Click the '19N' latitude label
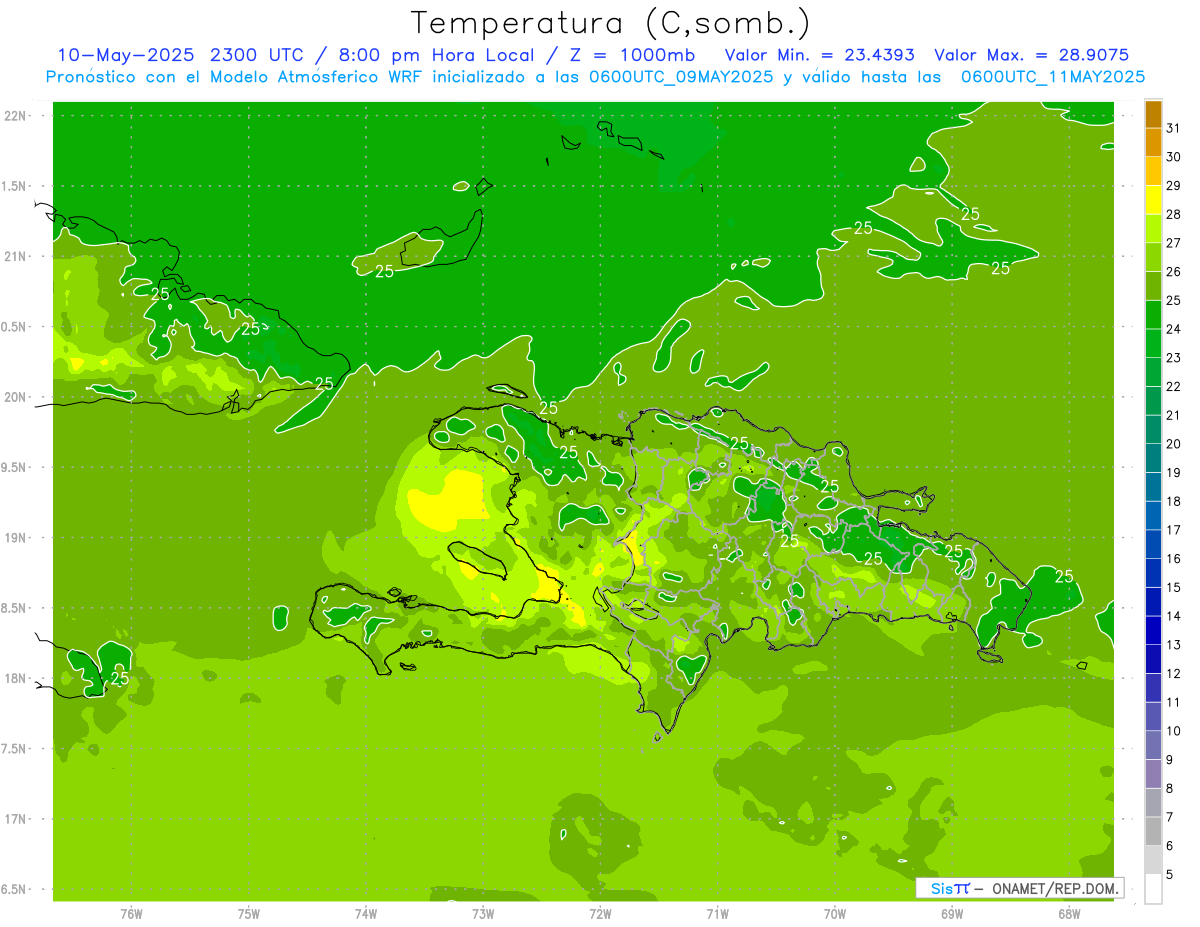Screen dimensions: 1200x927 15,537
